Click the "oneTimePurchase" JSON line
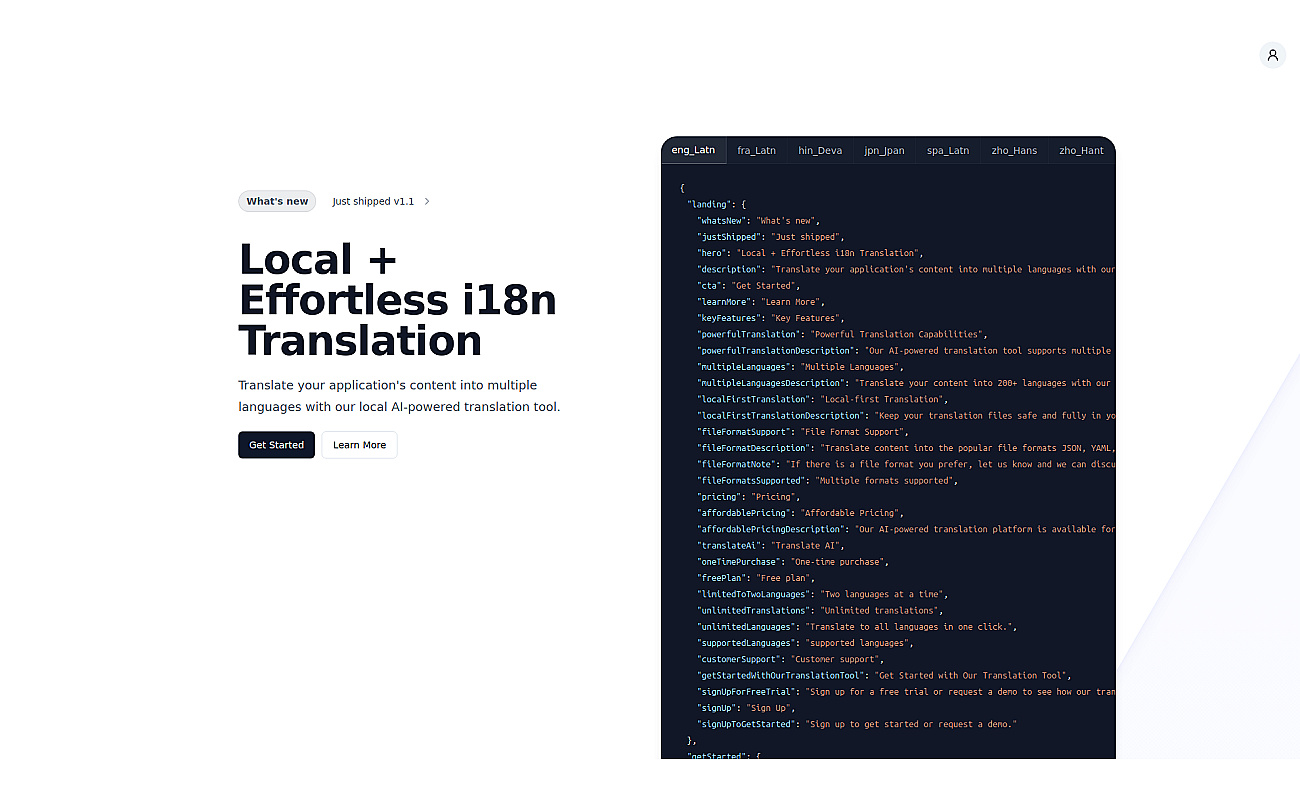The height and width of the screenshot is (788, 1300). (x=793, y=562)
